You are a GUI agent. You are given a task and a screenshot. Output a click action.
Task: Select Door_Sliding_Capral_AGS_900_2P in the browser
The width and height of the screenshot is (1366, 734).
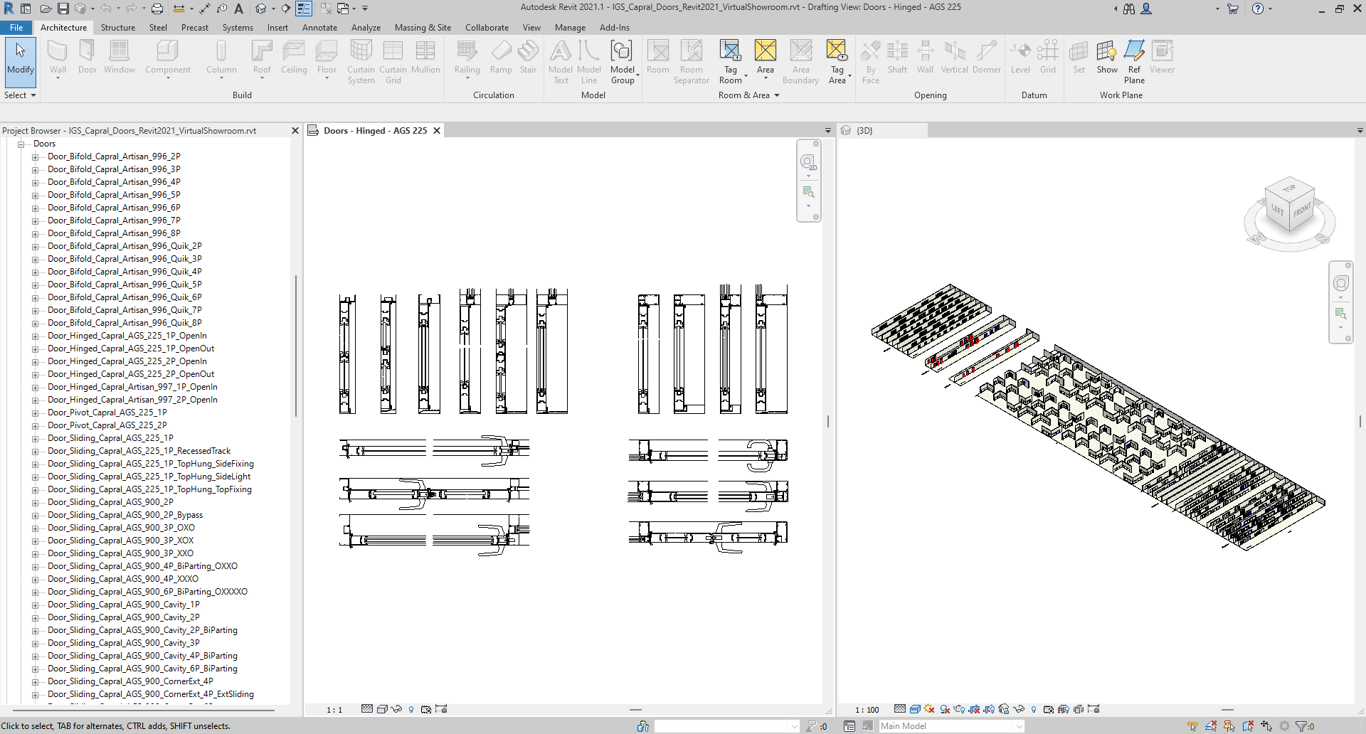coord(110,502)
